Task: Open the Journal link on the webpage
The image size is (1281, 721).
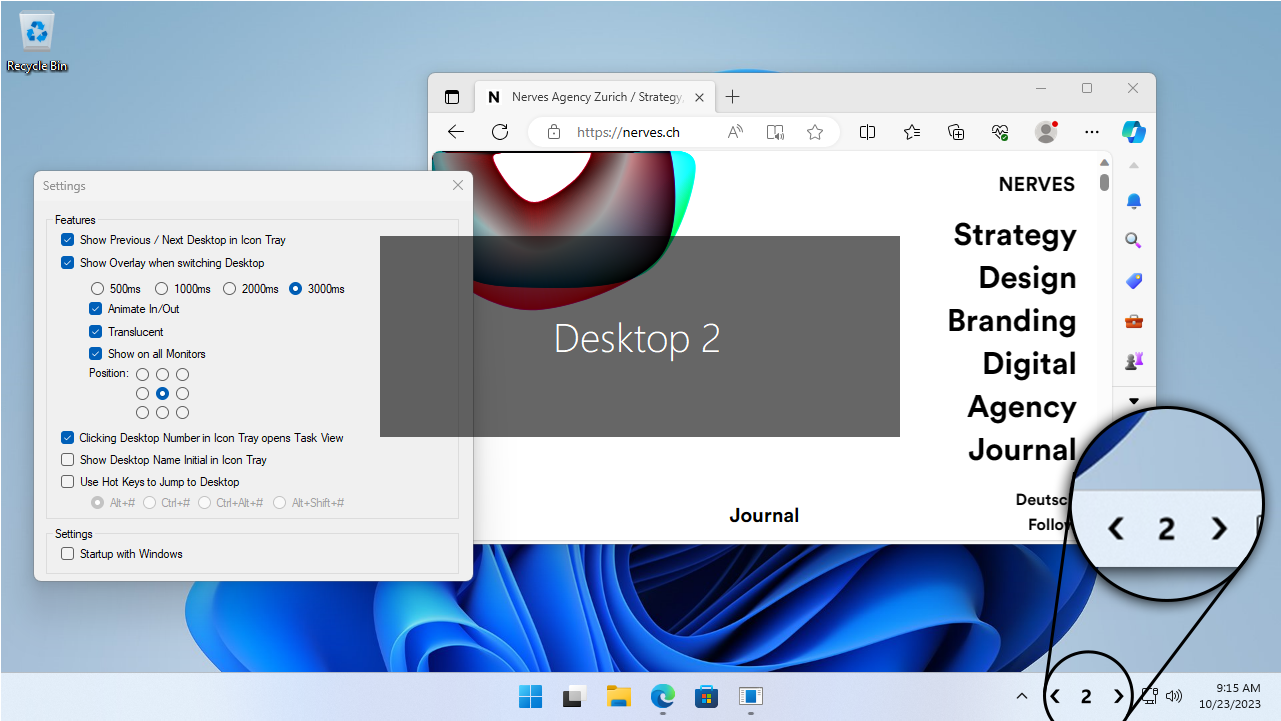Action: [x=764, y=514]
